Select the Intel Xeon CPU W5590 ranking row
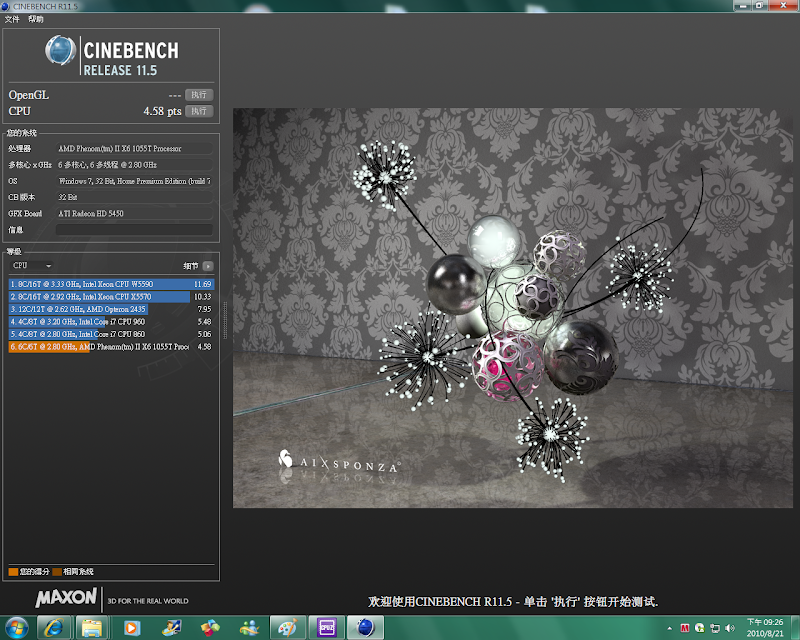This screenshot has height=640, width=800. click(111, 284)
